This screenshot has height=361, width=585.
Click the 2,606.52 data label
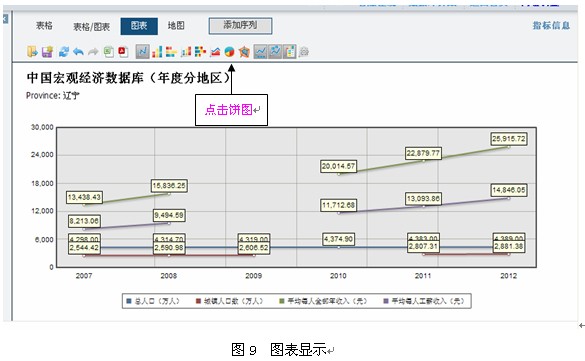(x=254, y=248)
